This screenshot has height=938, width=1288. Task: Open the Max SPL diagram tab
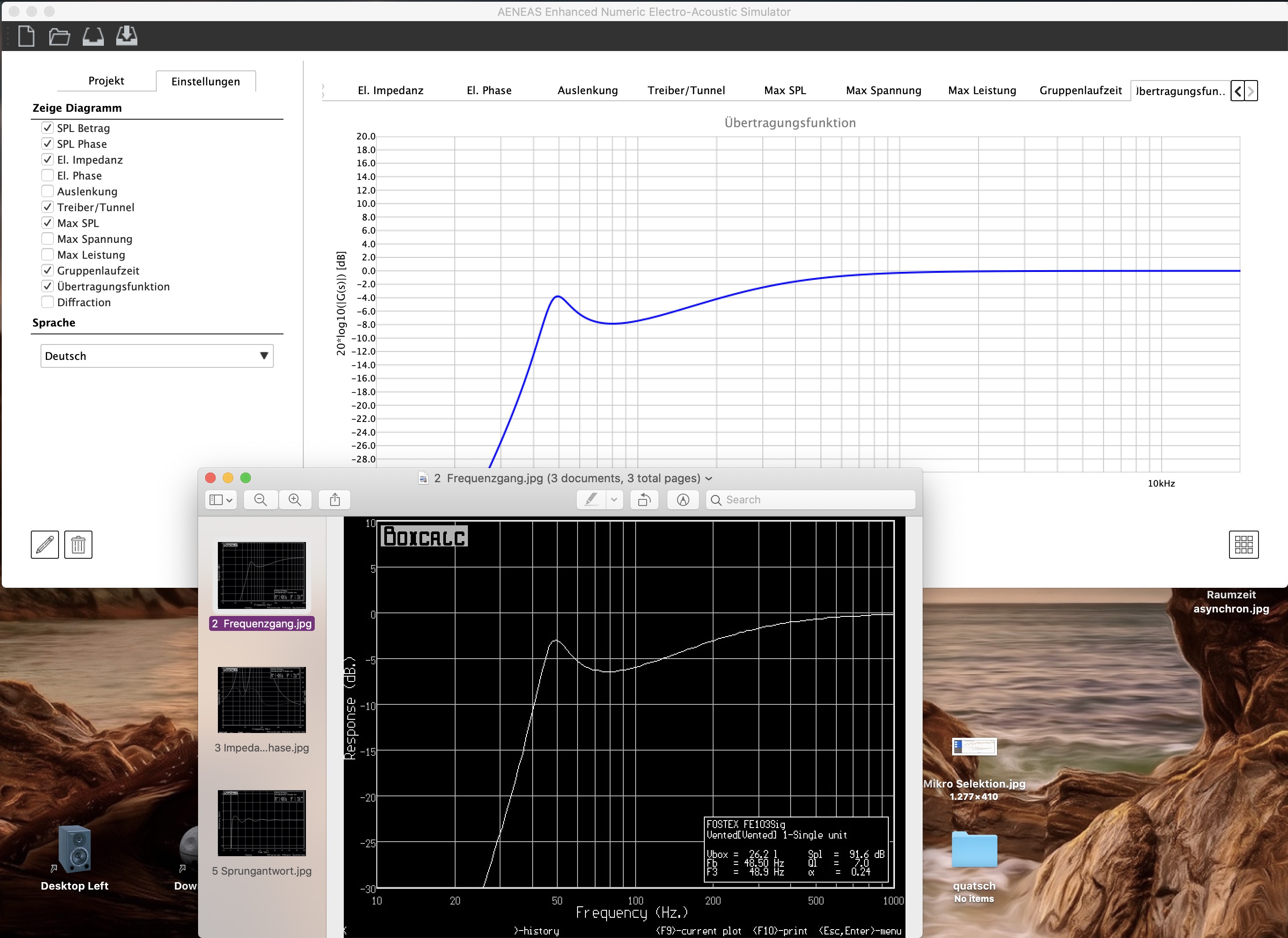pyautogui.click(x=784, y=90)
